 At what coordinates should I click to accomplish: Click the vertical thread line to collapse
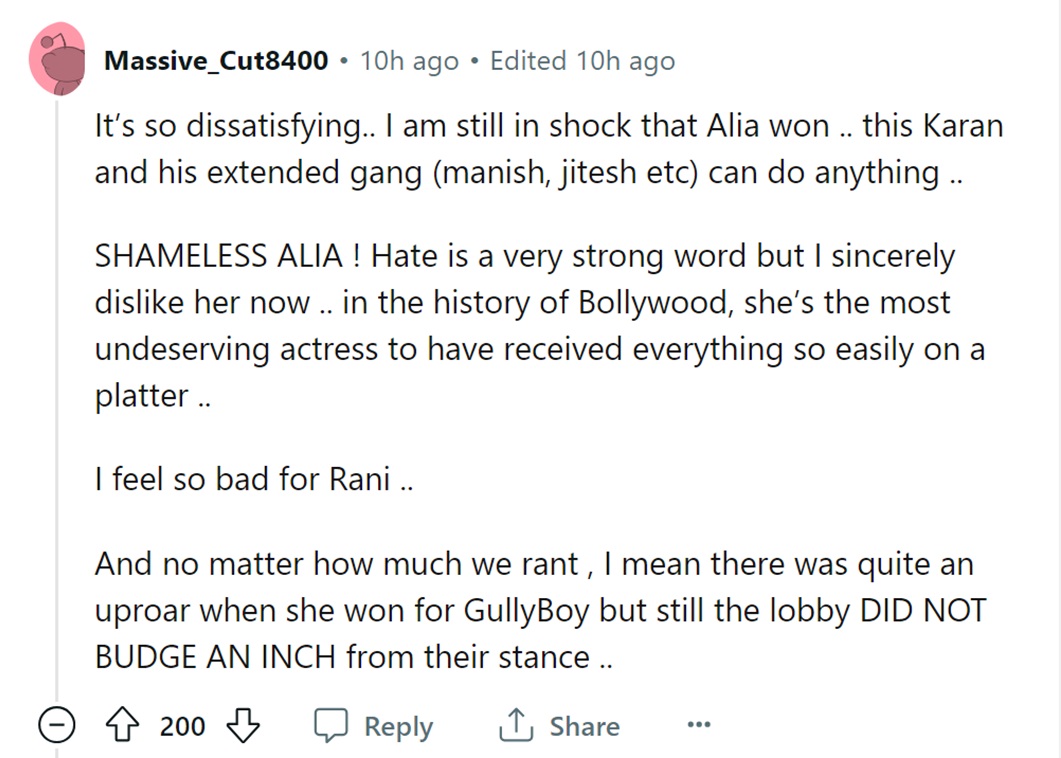tap(57, 400)
